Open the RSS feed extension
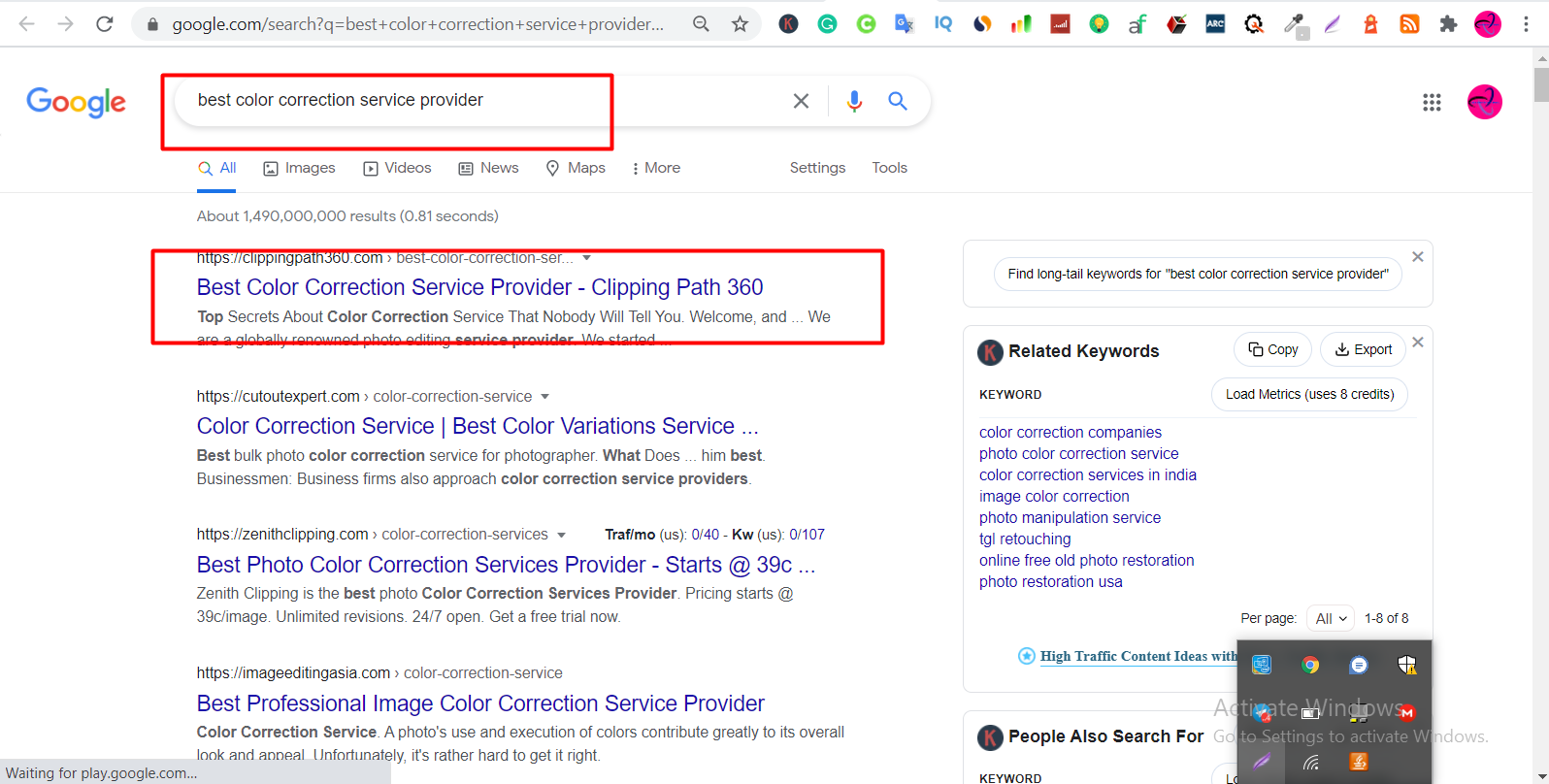The height and width of the screenshot is (784, 1549). tap(1409, 24)
